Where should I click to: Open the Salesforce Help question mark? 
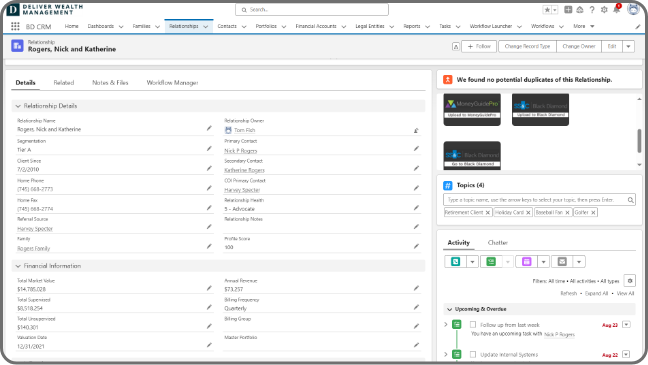coord(592,10)
